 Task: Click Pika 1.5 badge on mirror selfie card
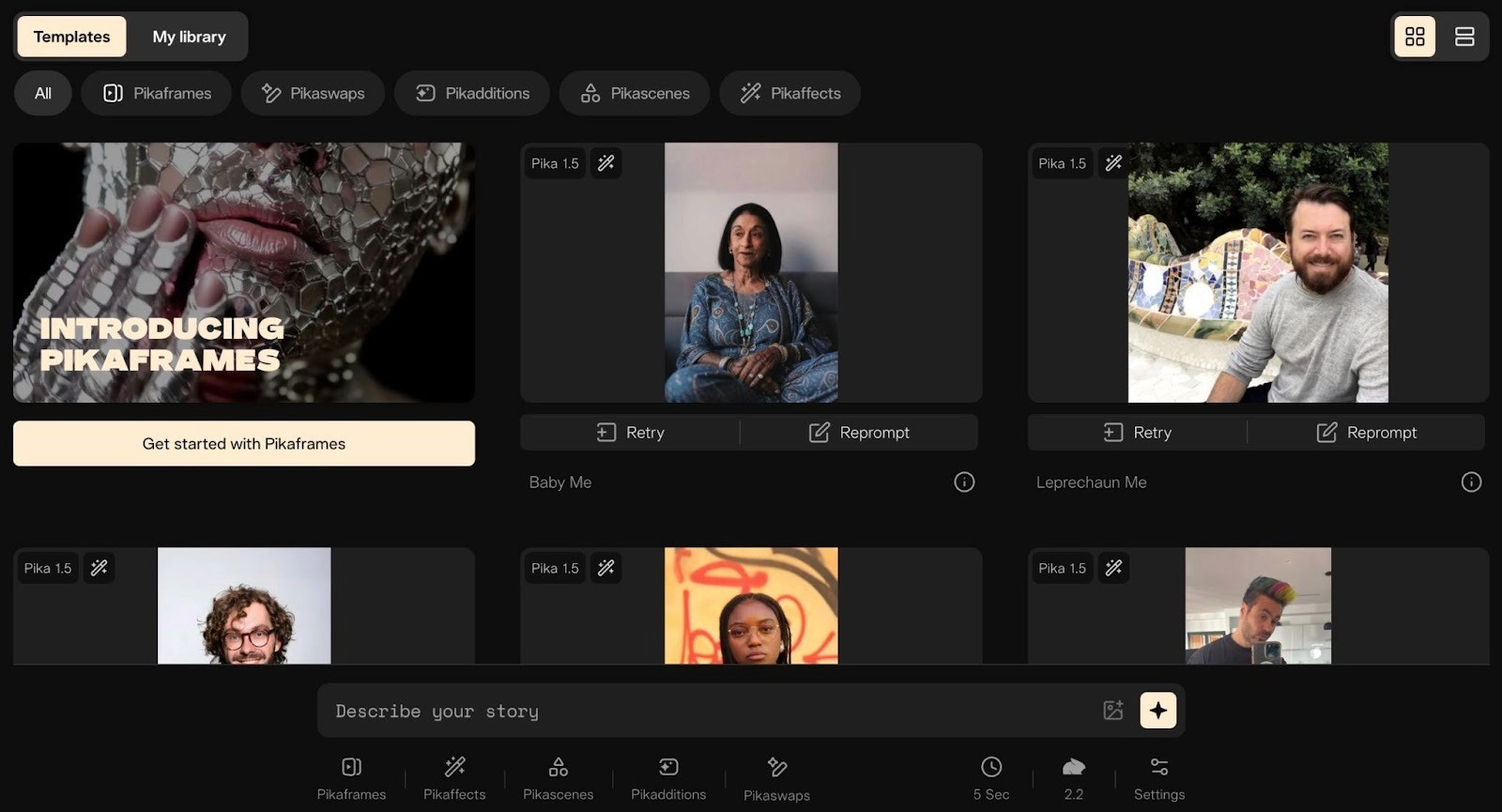(1062, 568)
